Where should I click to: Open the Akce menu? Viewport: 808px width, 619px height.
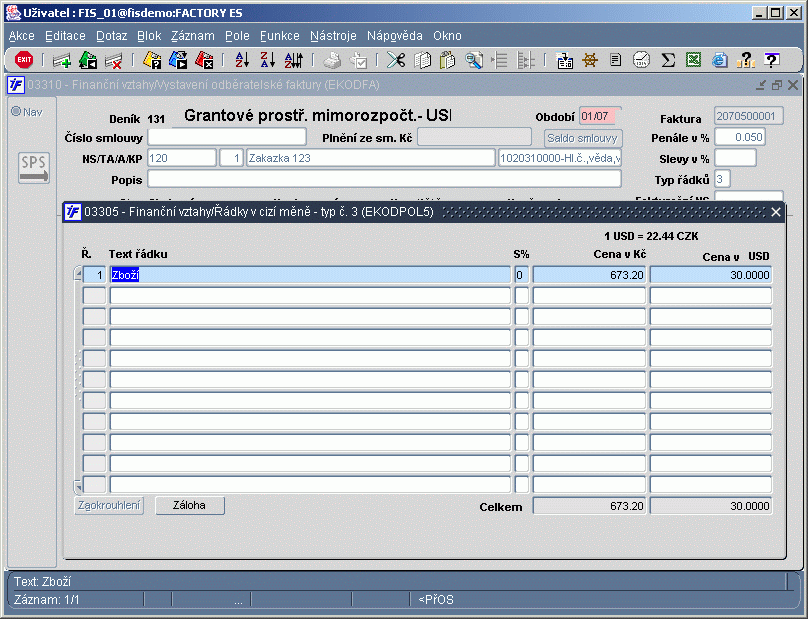[x=22, y=36]
